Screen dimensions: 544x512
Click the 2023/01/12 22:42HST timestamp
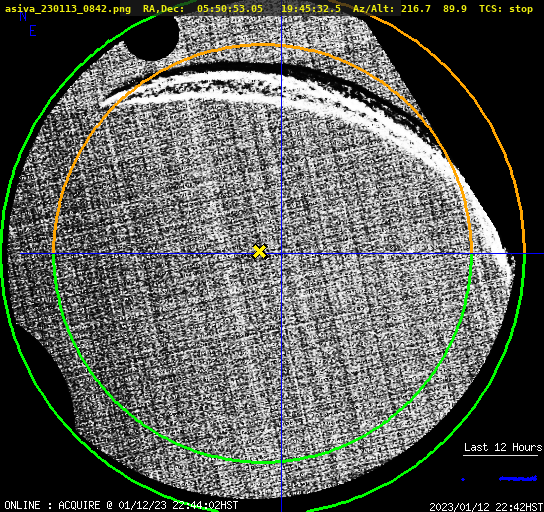(x=486, y=507)
